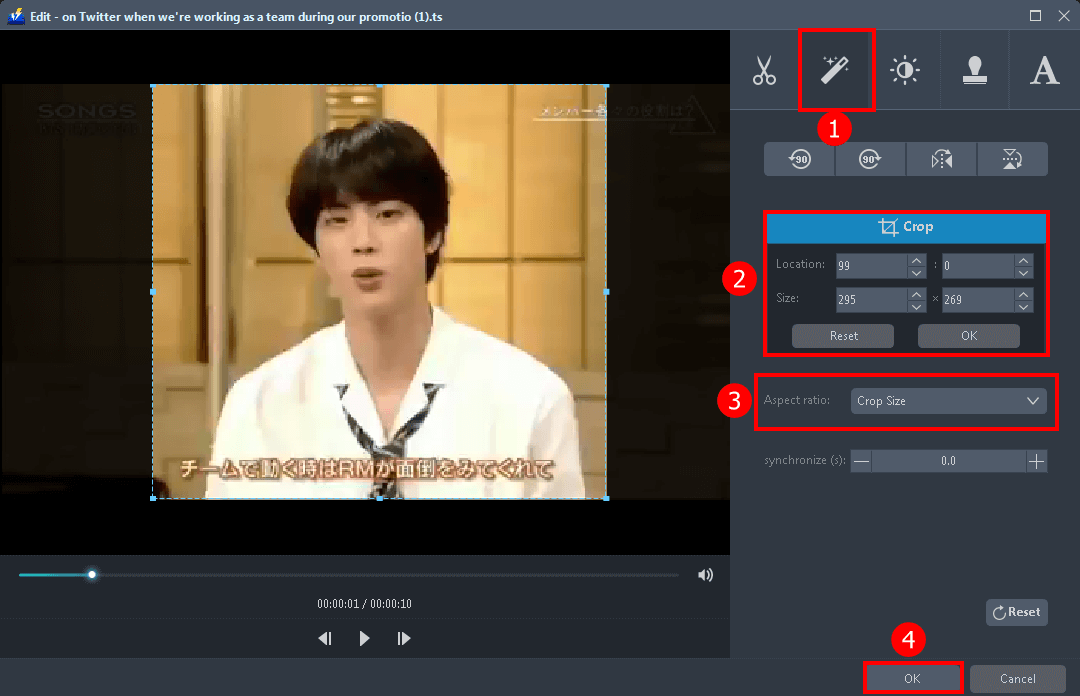The width and height of the screenshot is (1080, 696).
Task: Step forward one frame
Action: click(x=404, y=638)
